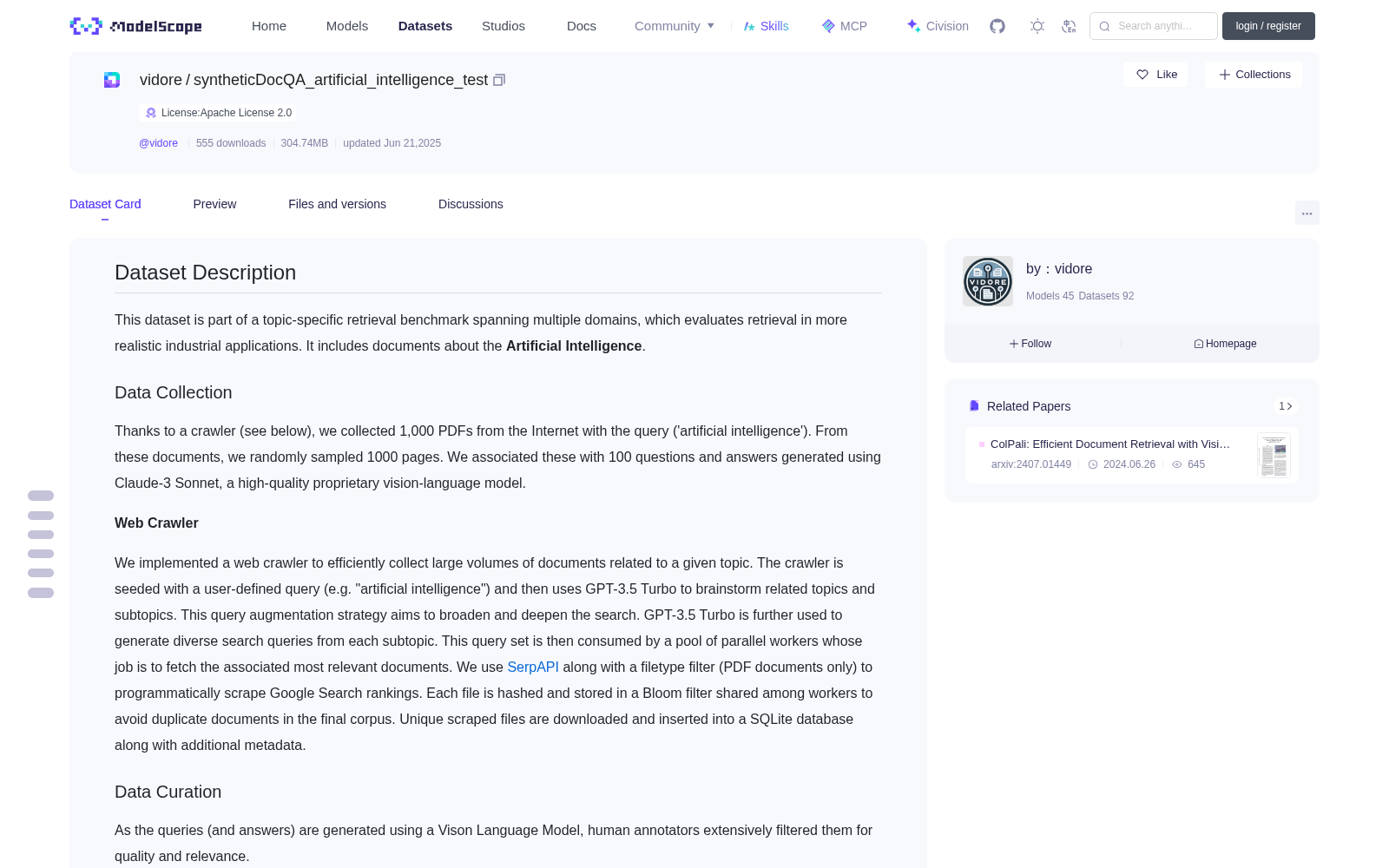Screen dimensions: 1389x868
Task: Follow the vidore organization
Action: (1030, 344)
